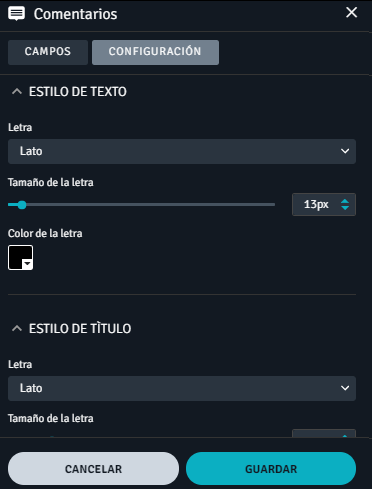The width and height of the screenshot is (372, 489).
Task: Click the small arrow on the black color swatch
Action: point(27,264)
